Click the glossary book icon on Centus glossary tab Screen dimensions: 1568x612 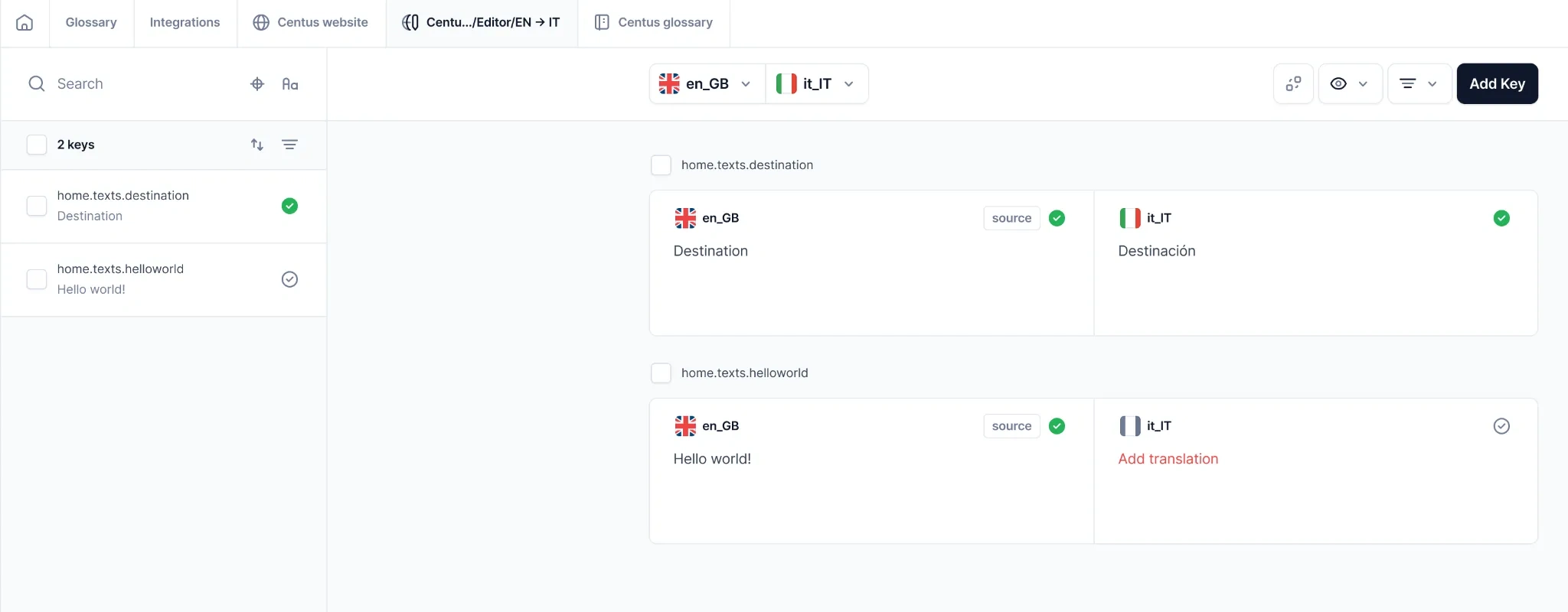point(602,23)
